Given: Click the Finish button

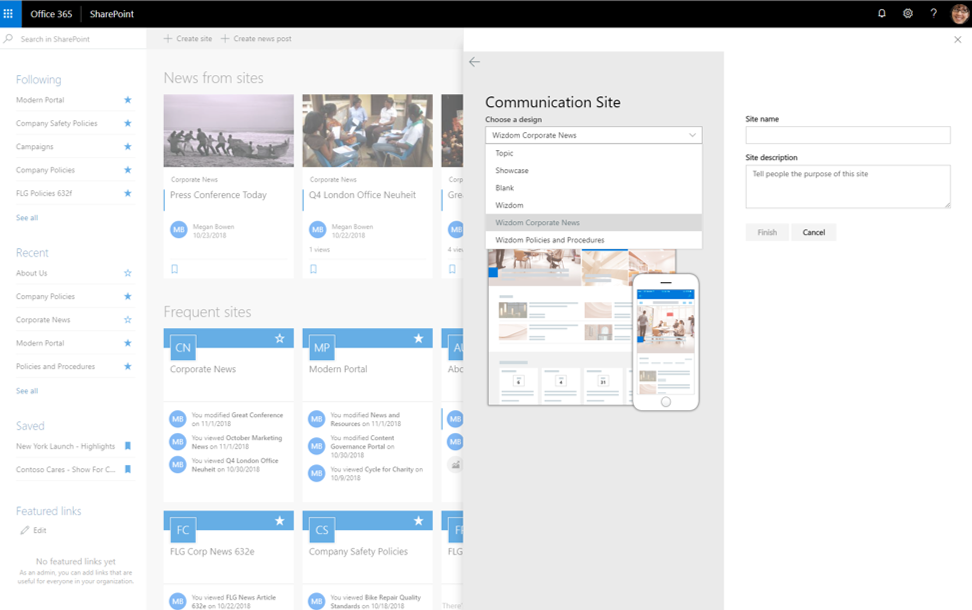Looking at the screenshot, I should tap(767, 232).
